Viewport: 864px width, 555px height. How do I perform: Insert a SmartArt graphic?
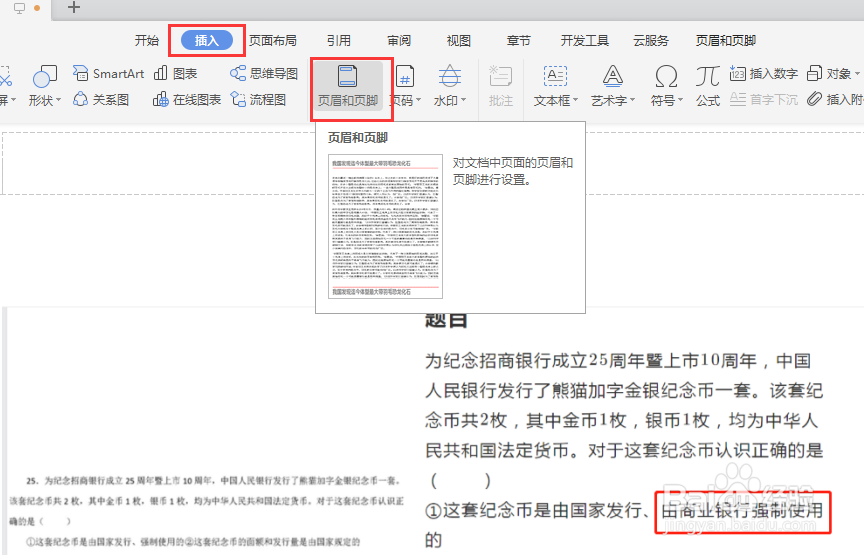[x=109, y=73]
